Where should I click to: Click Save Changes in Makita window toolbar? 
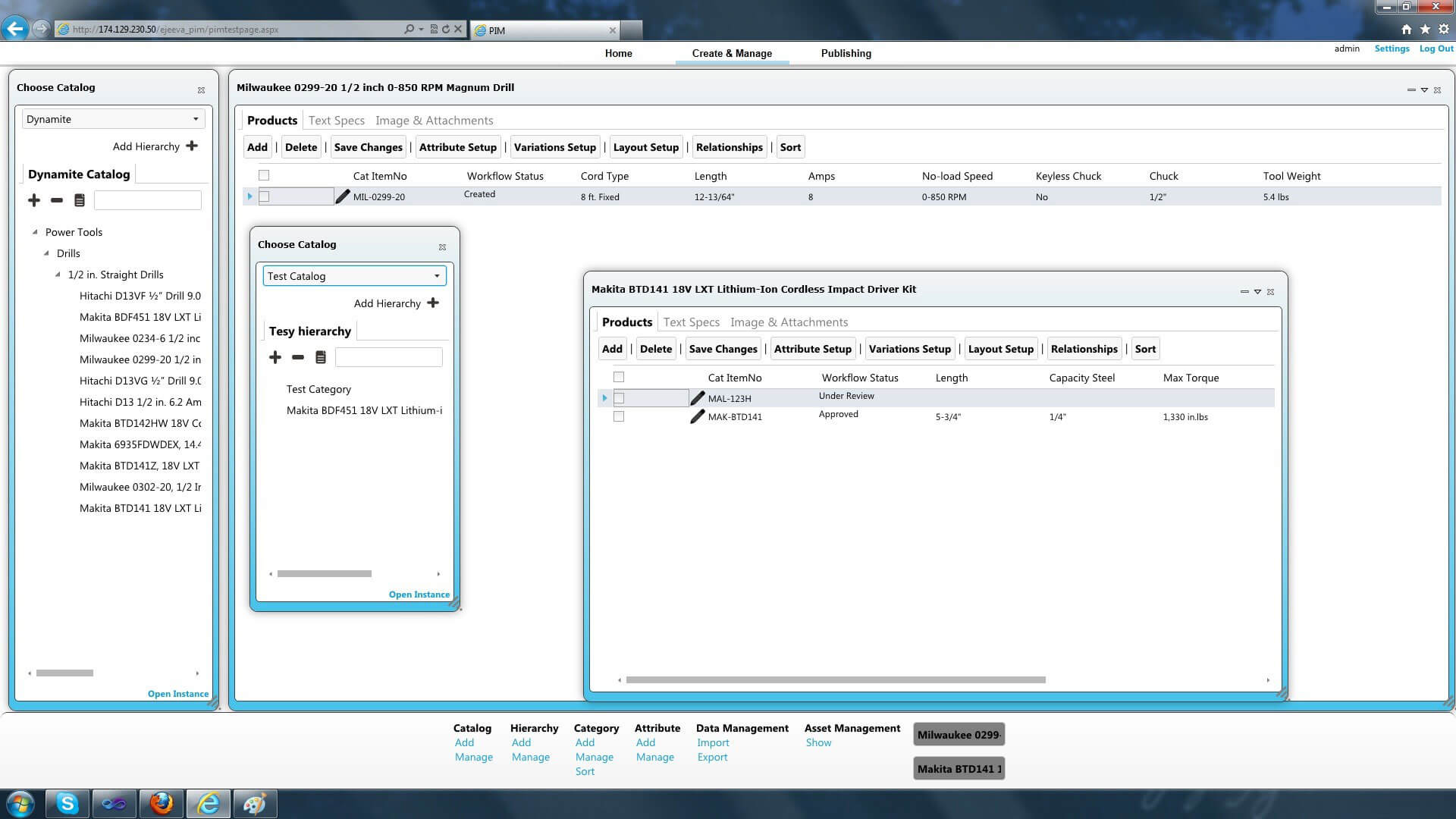point(723,349)
